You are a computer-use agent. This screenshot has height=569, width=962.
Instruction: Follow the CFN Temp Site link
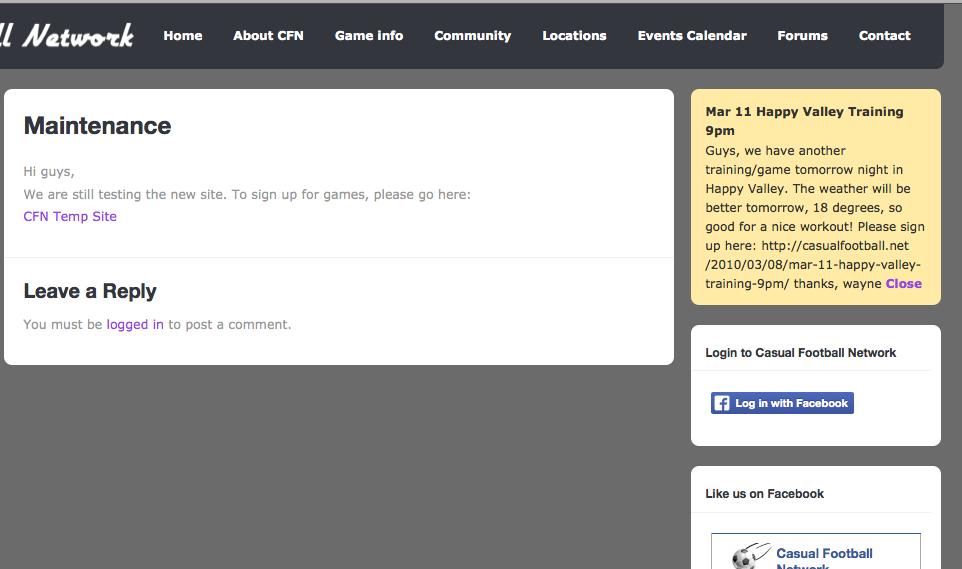(70, 216)
